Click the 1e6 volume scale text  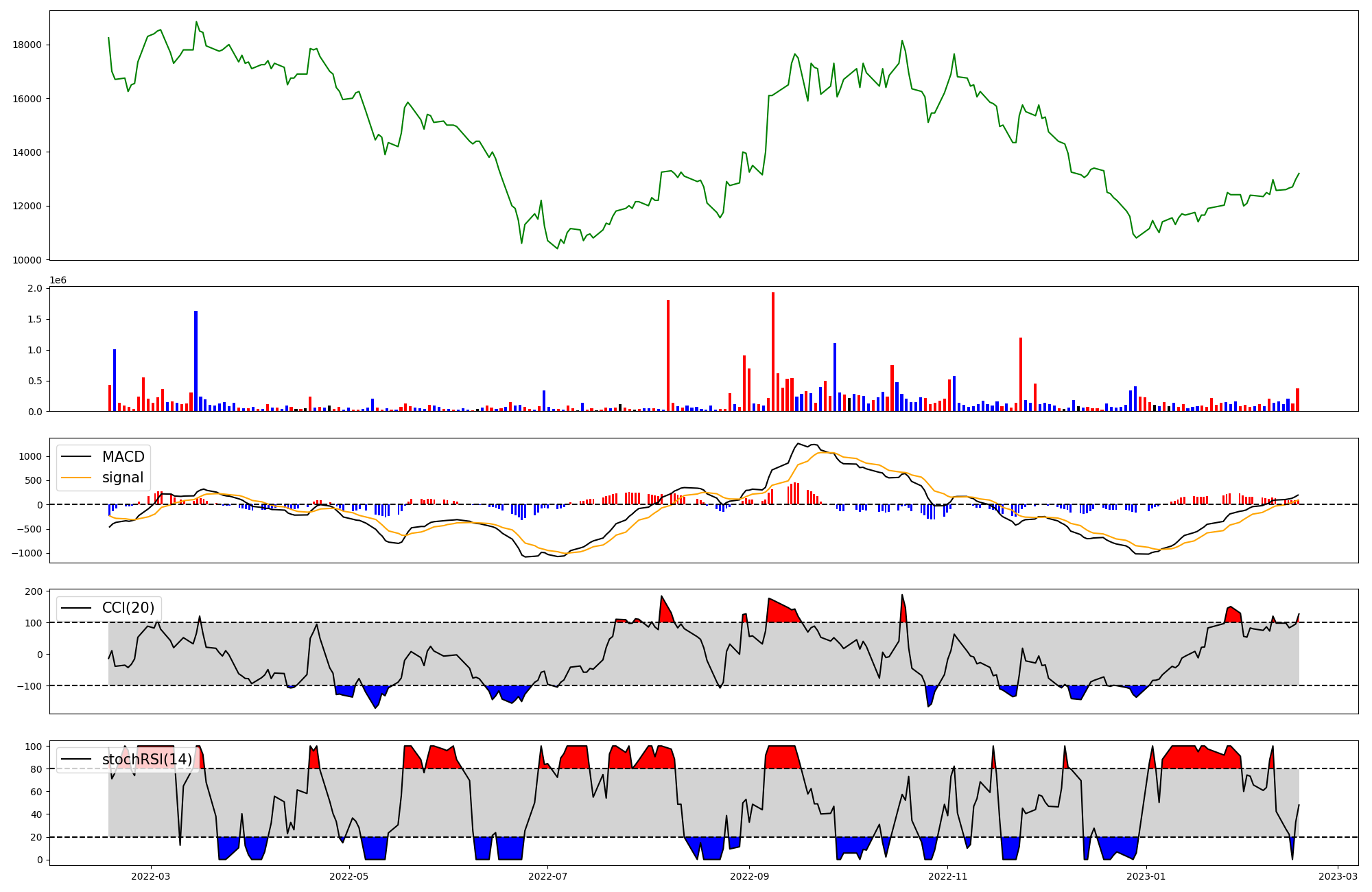coord(58,280)
